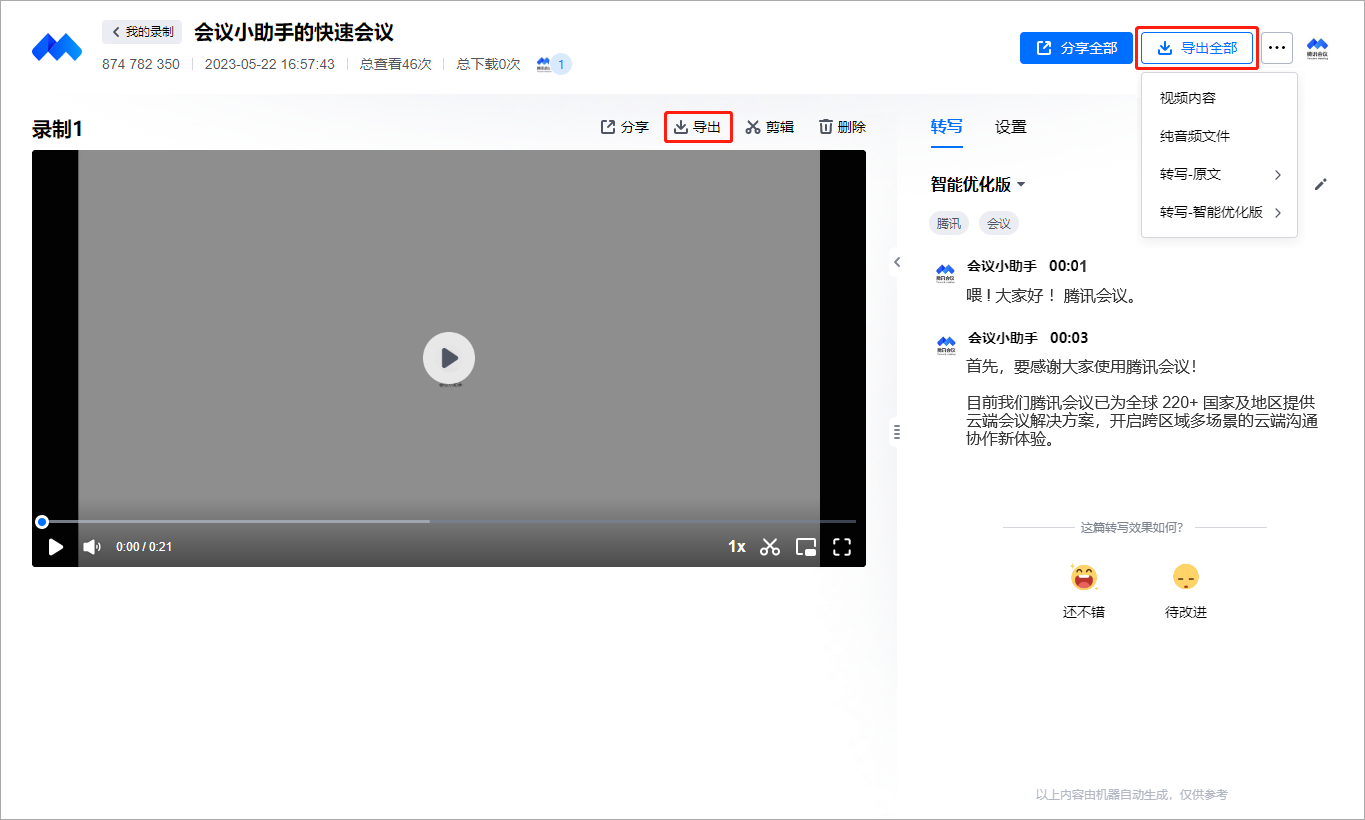The width and height of the screenshot is (1365, 820).
Task: Expand the 转写-智能优化版 submenu
Action: pyautogui.click(x=1218, y=212)
